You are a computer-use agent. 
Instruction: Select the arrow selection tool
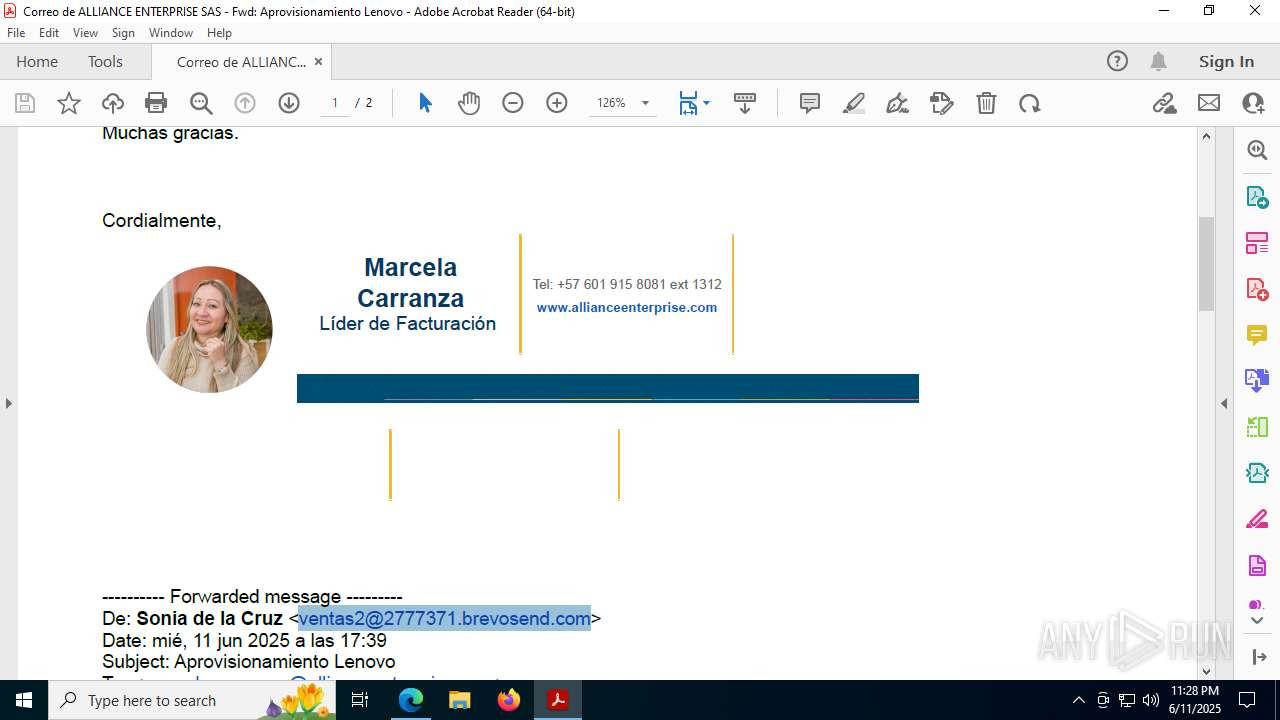click(425, 103)
